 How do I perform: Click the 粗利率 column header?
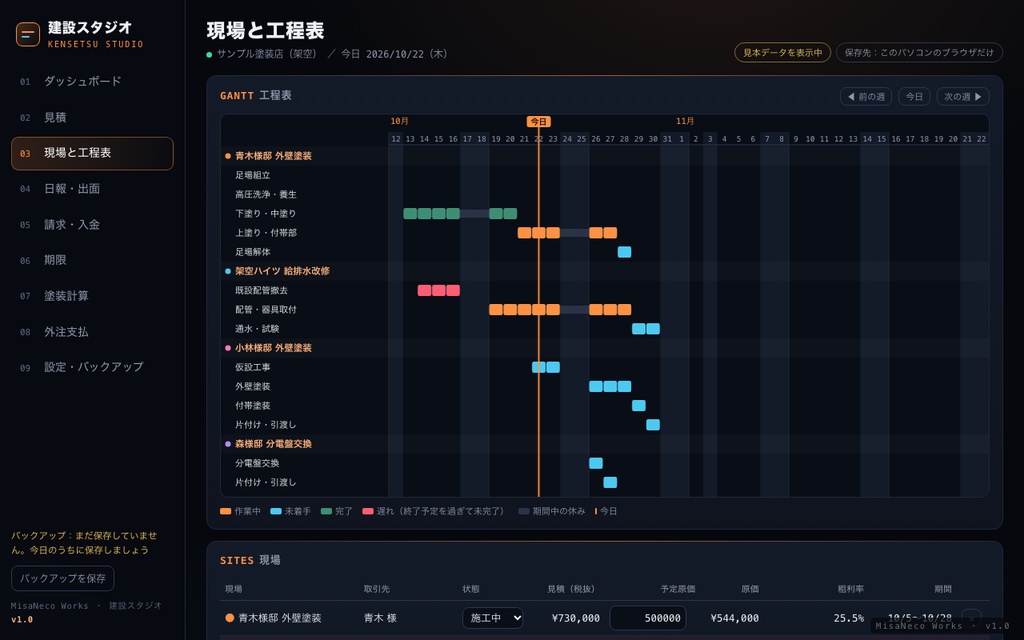coord(851,589)
